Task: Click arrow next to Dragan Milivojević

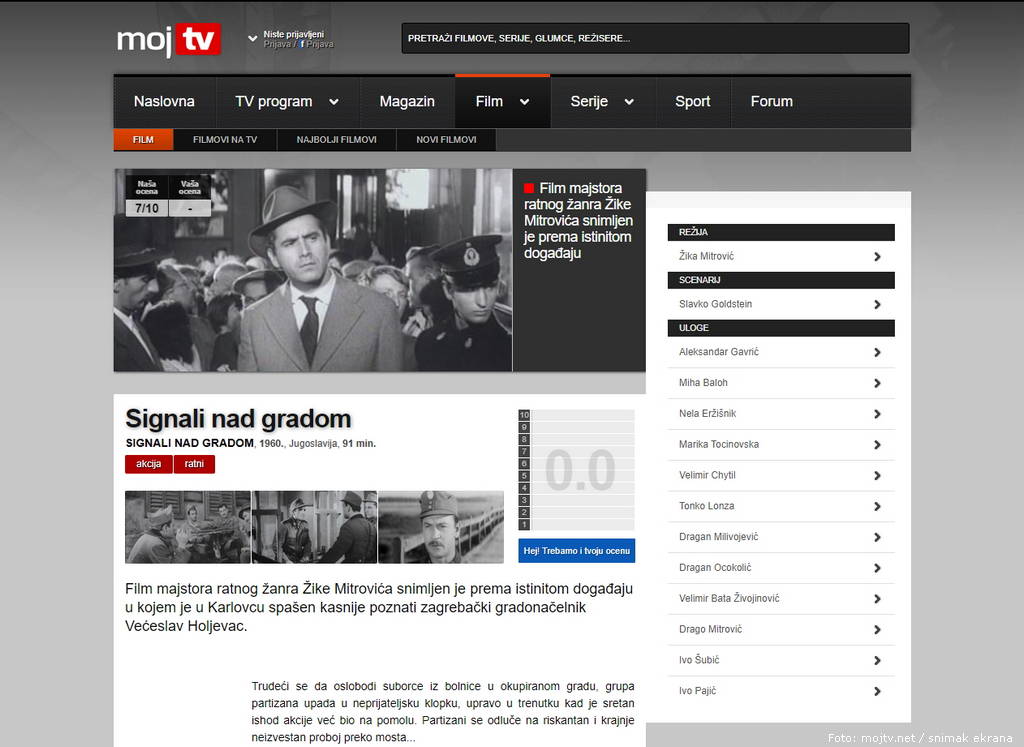Action: [877, 537]
